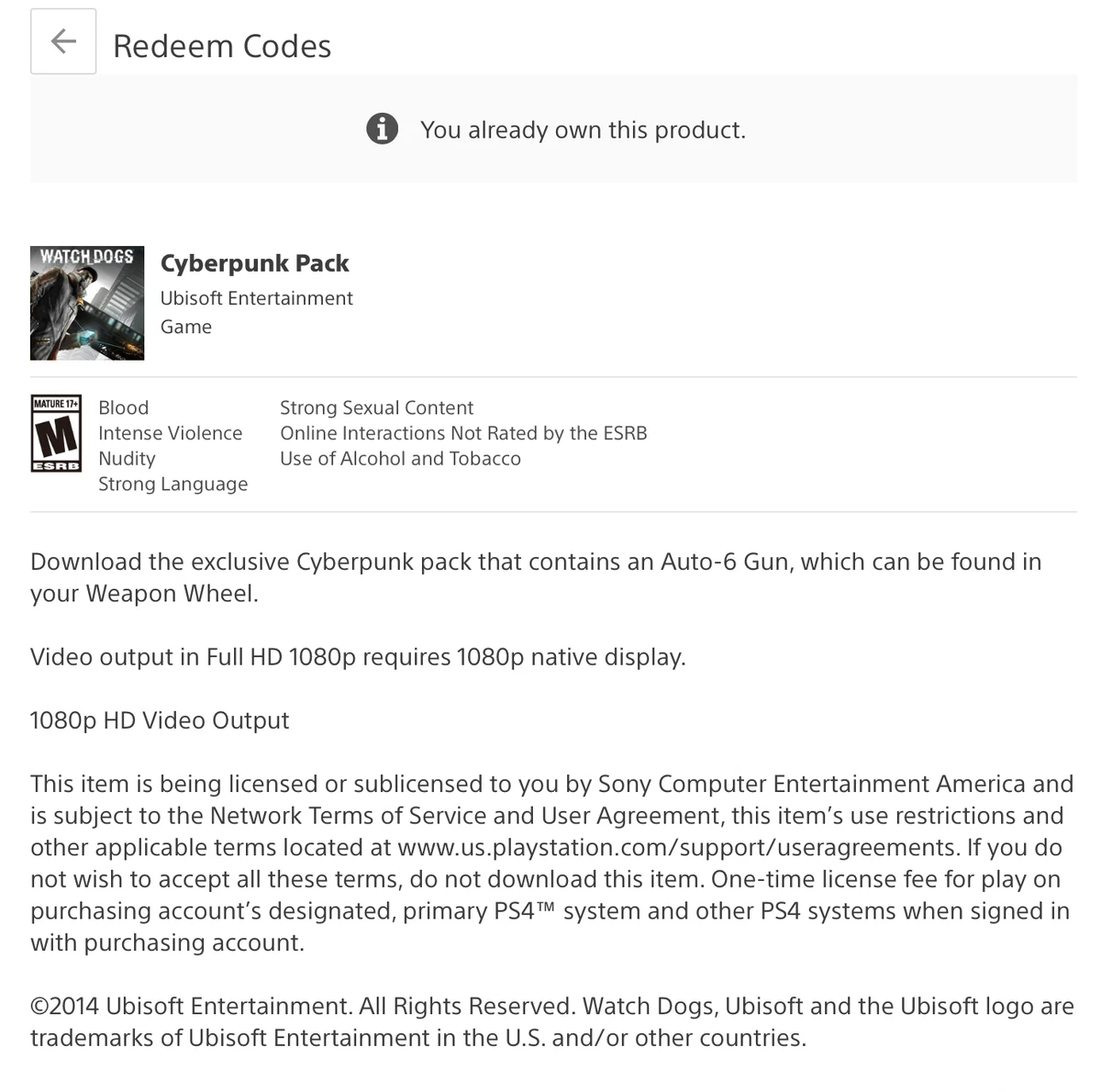Click Use of Alcohol and Tobacco descriptor
Image resolution: width=1101 pixels, height=1092 pixels.
click(400, 459)
